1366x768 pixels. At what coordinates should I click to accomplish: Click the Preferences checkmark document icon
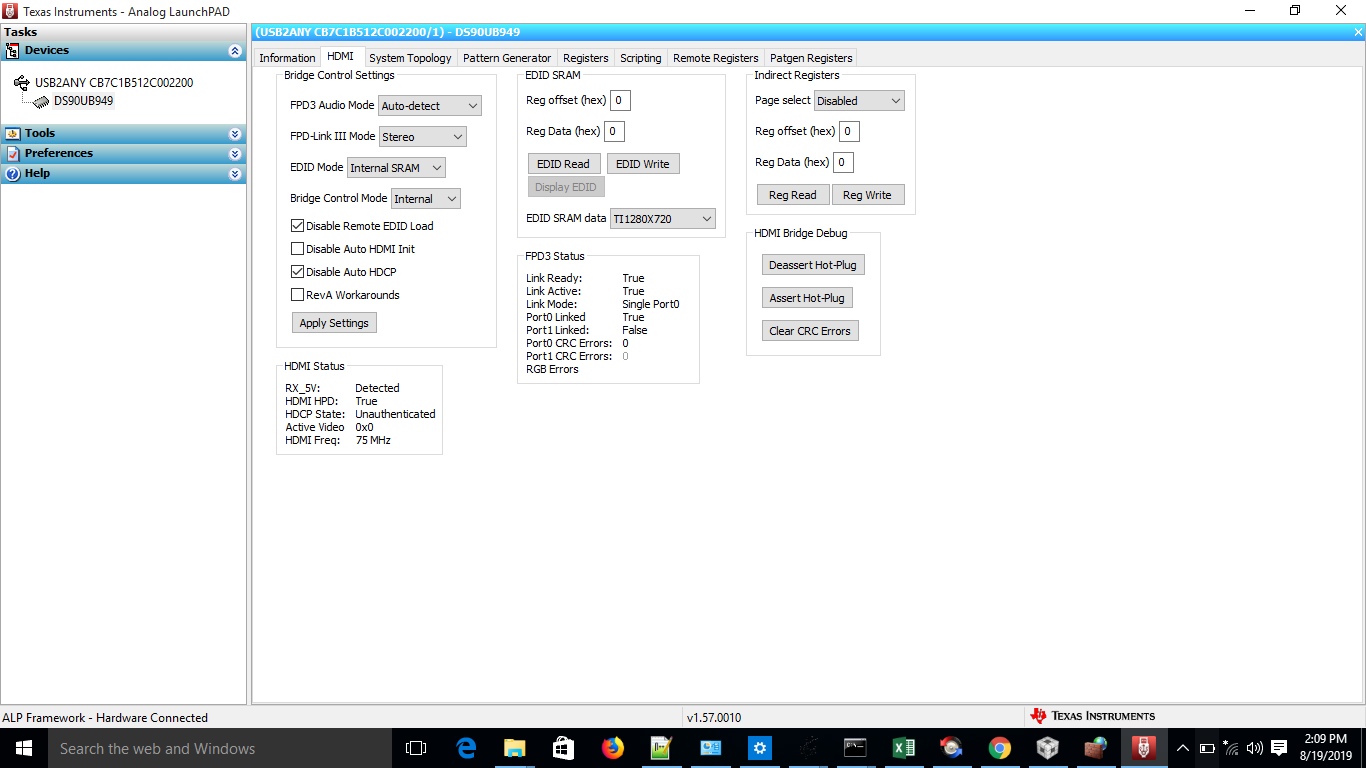pos(13,153)
